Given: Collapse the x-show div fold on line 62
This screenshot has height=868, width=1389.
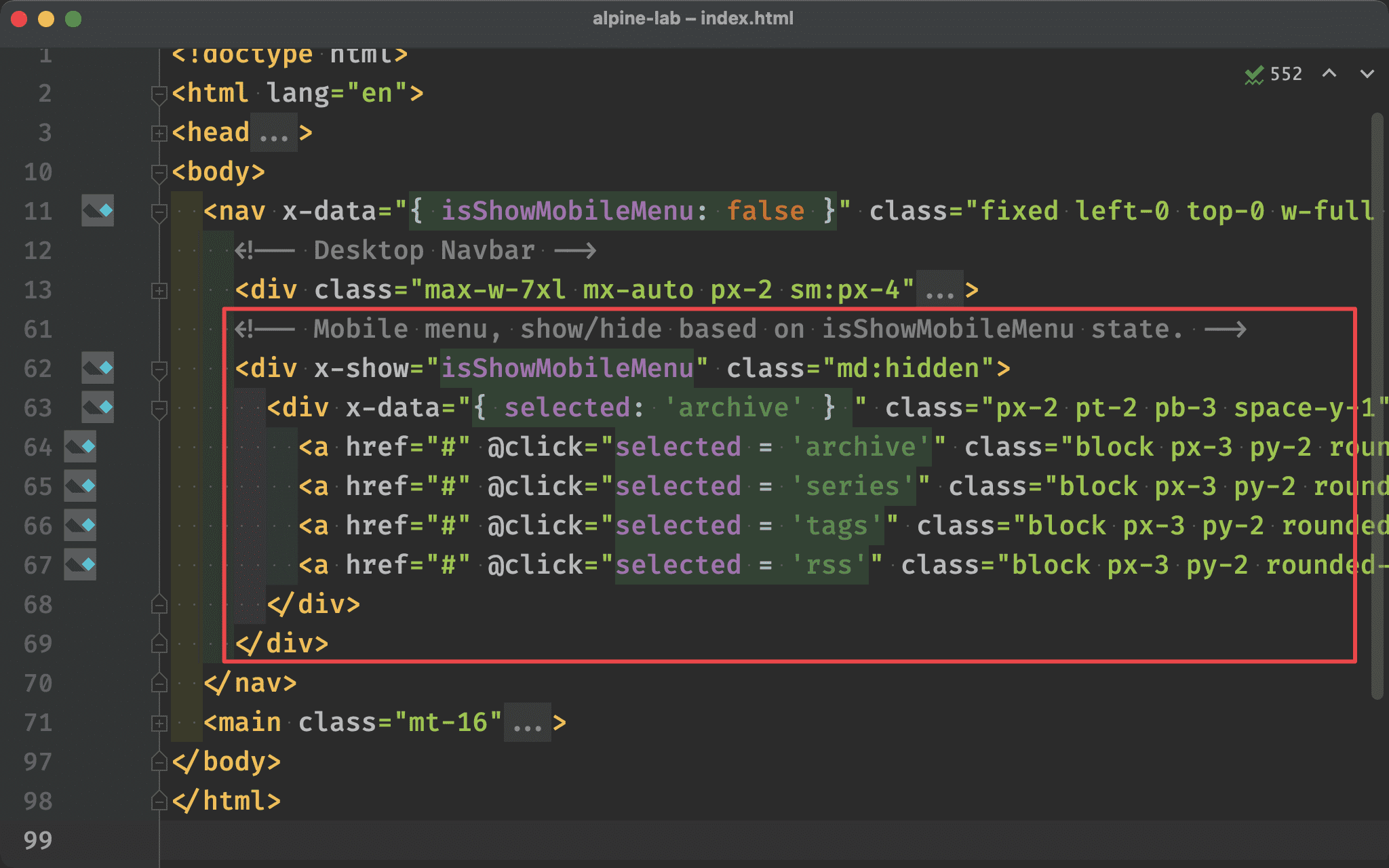Looking at the screenshot, I should [159, 370].
